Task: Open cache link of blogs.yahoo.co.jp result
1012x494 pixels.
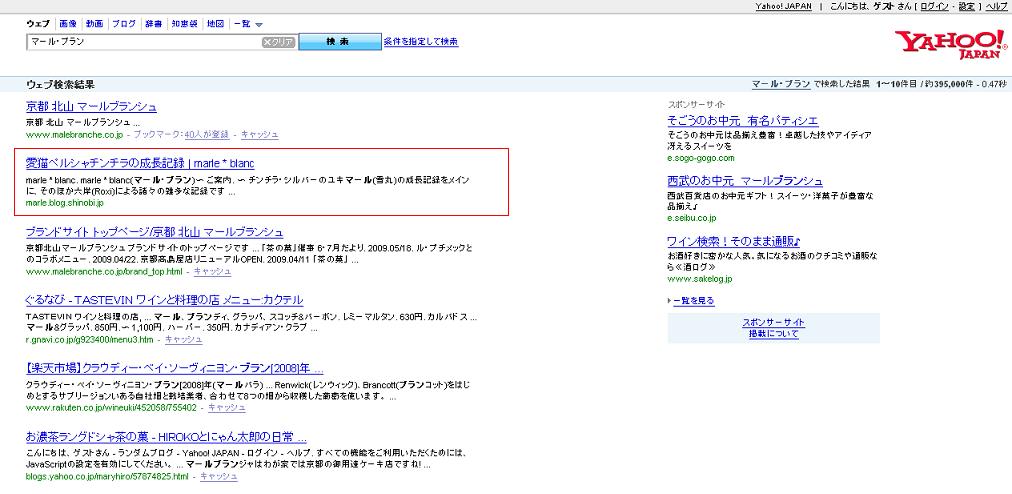Action: [219, 477]
